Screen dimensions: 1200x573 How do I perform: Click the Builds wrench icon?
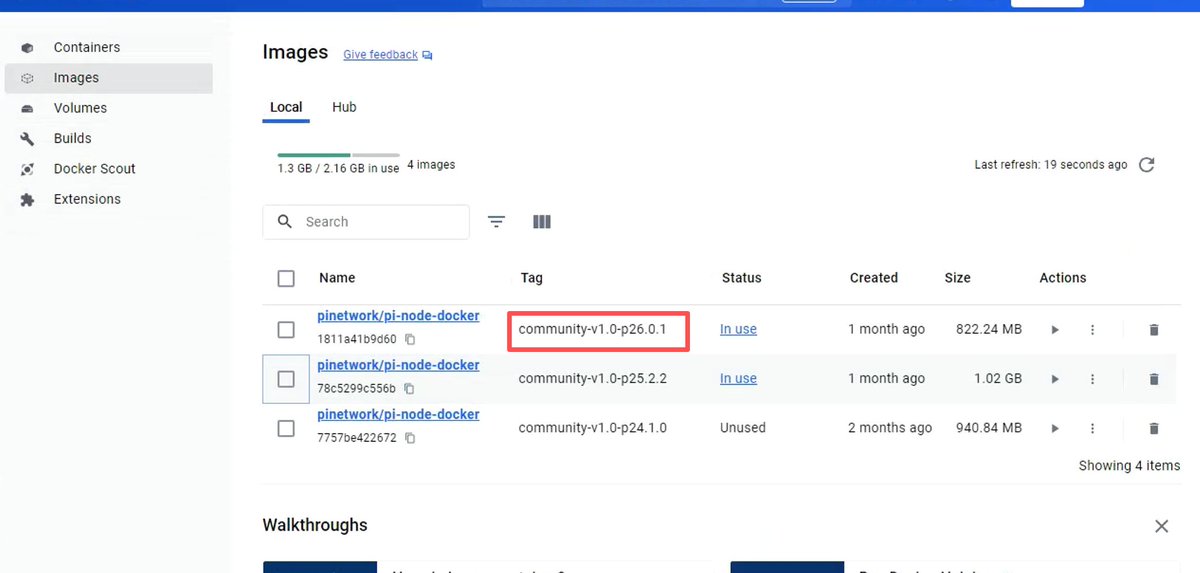27,139
